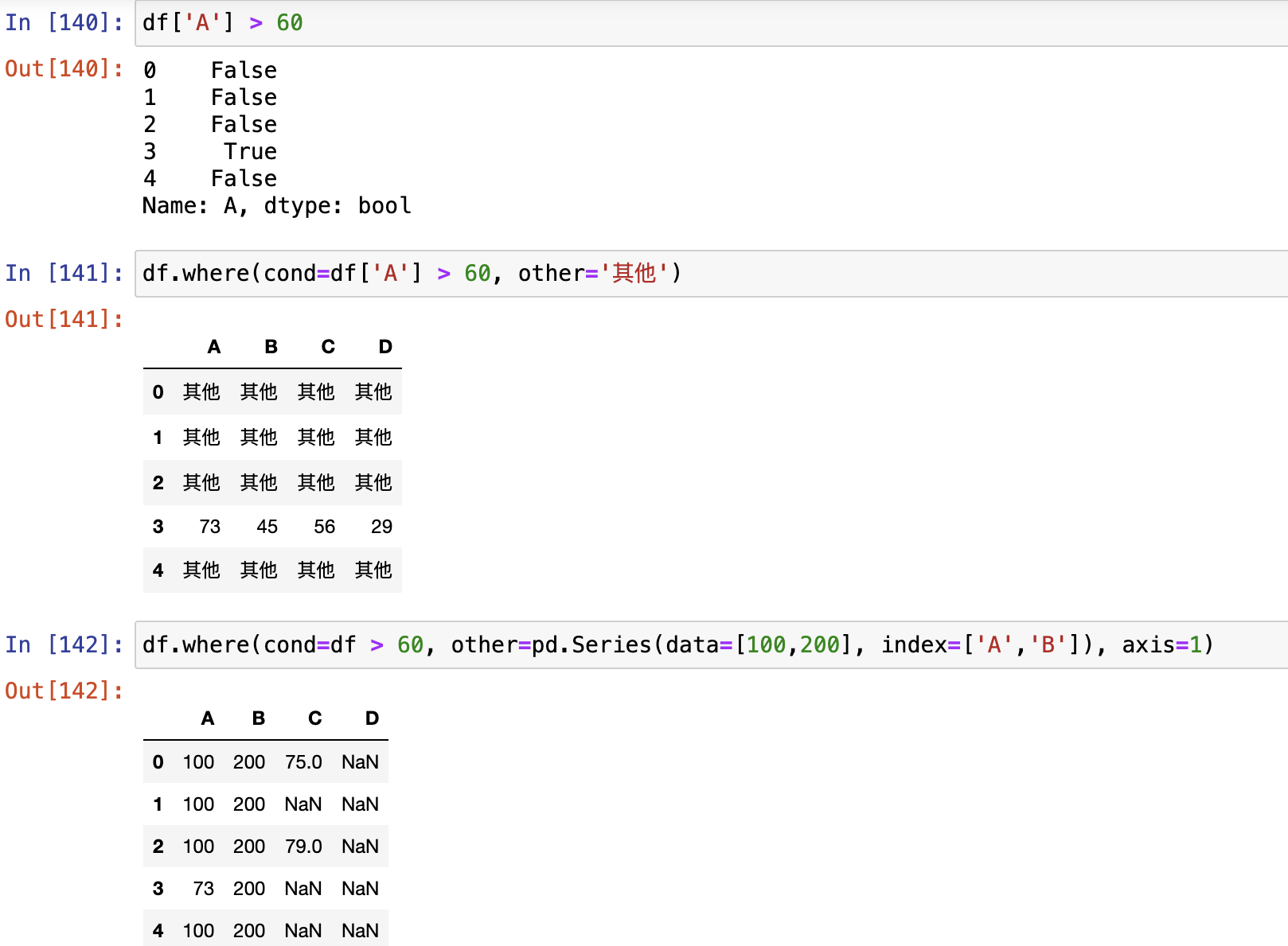Click row 4 column B value 200, Out[142]
The image size is (1288, 946).
click(x=249, y=931)
